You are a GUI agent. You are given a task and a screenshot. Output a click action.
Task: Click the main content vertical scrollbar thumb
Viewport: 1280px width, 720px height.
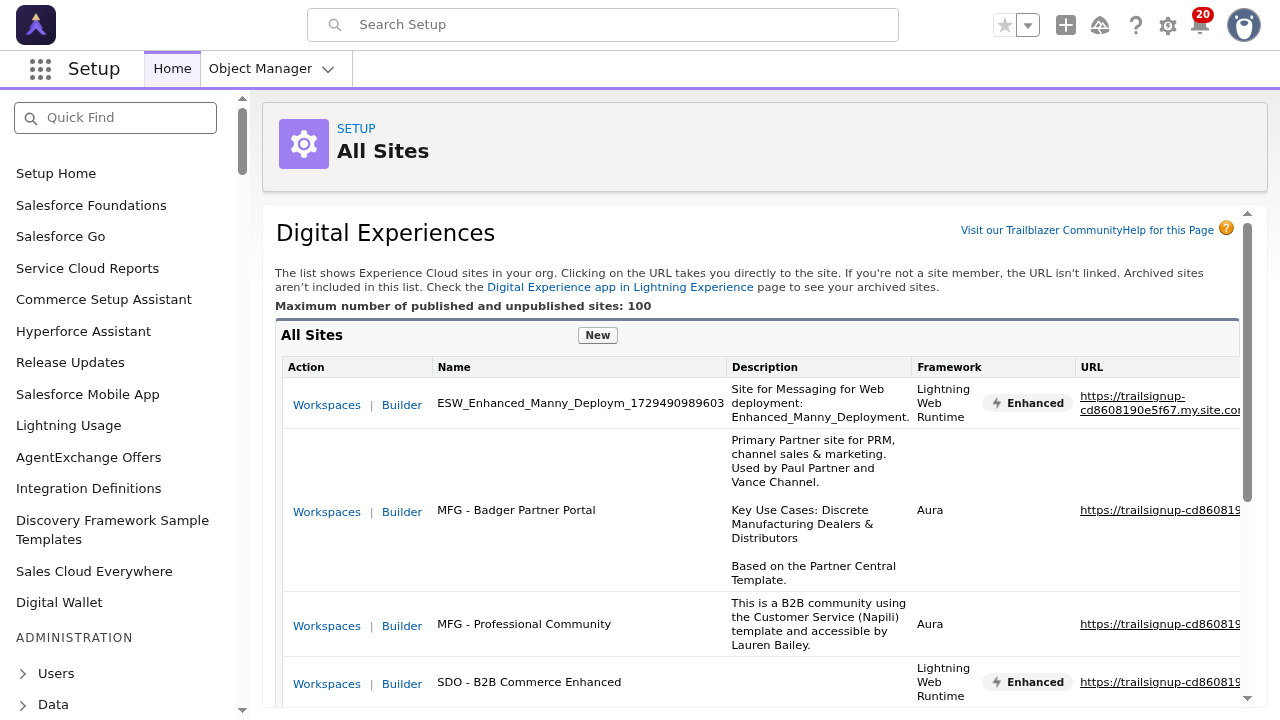coord(1247,362)
